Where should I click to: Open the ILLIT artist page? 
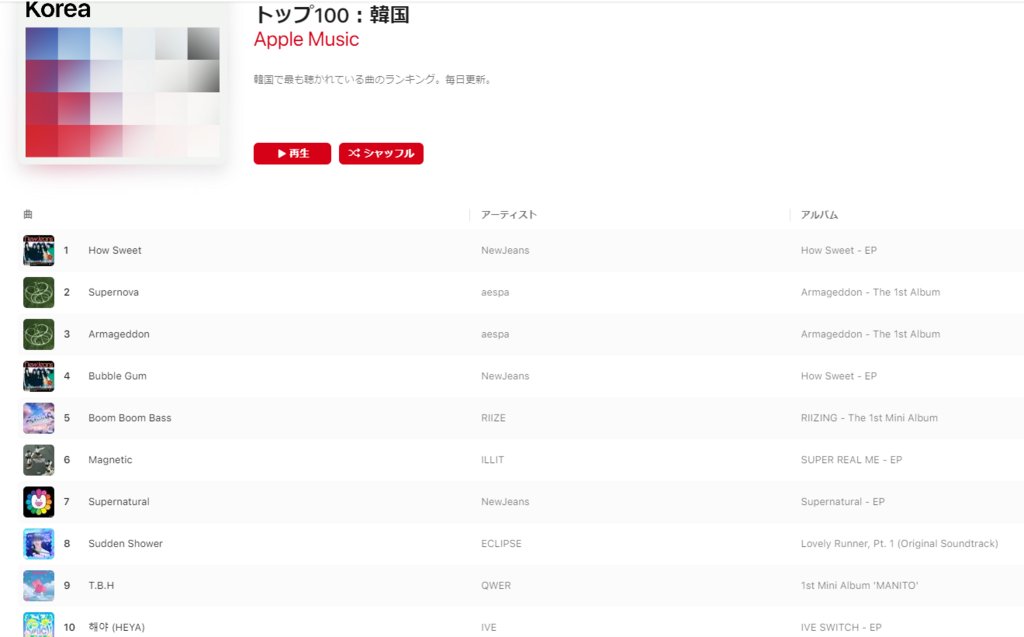[492, 460]
